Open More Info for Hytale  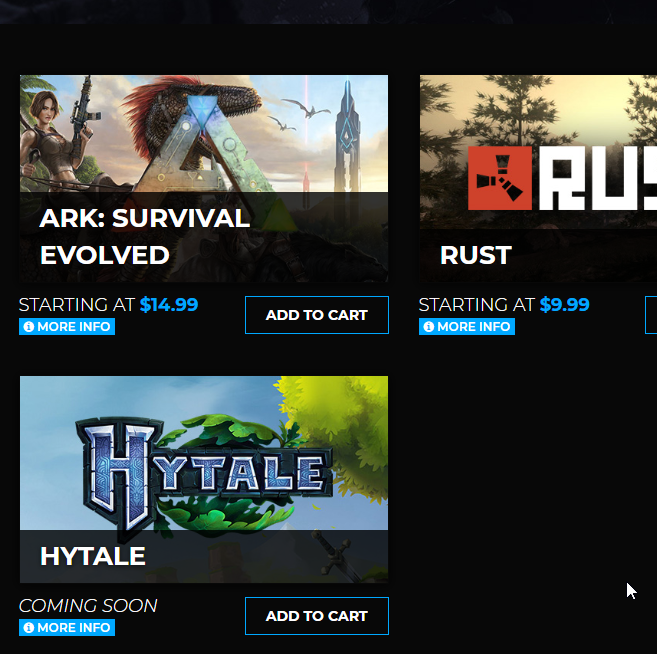[67, 628]
